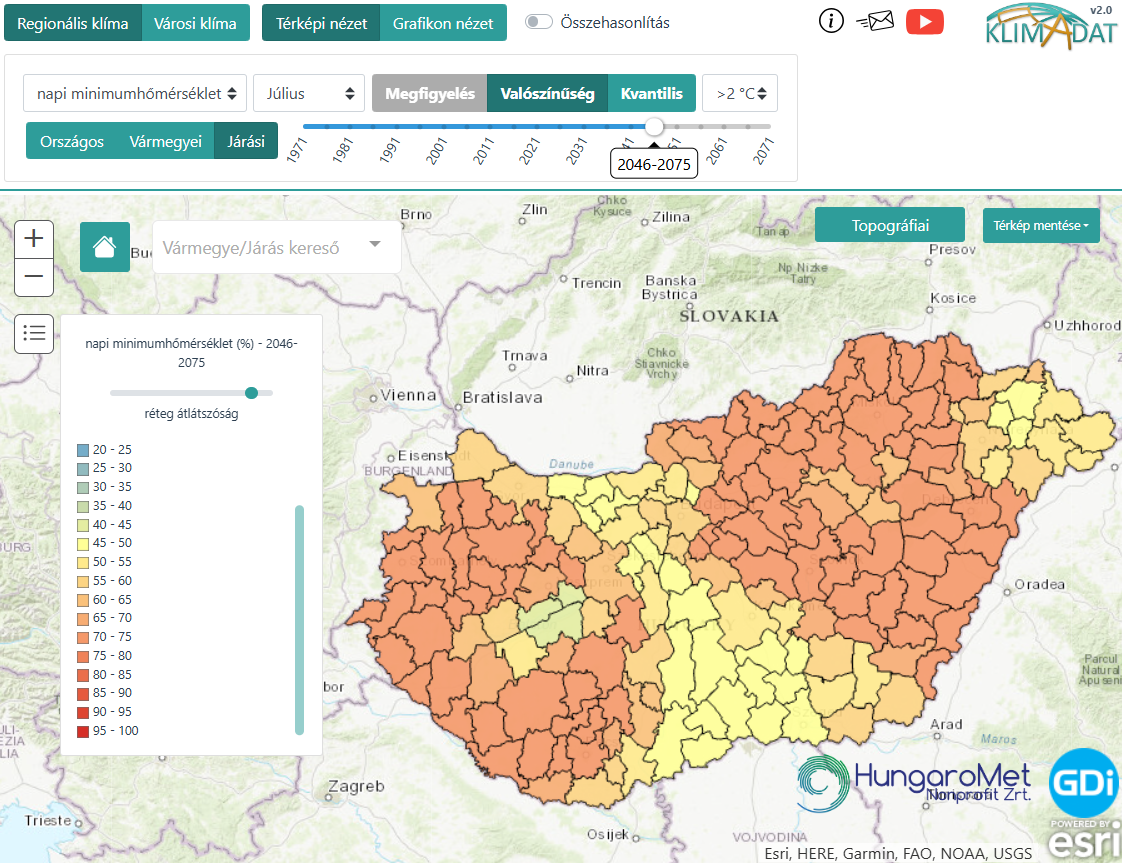Click the Bratislava label on the map
The height and width of the screenshot is (863, 1122).
click(x=502, y=397)
